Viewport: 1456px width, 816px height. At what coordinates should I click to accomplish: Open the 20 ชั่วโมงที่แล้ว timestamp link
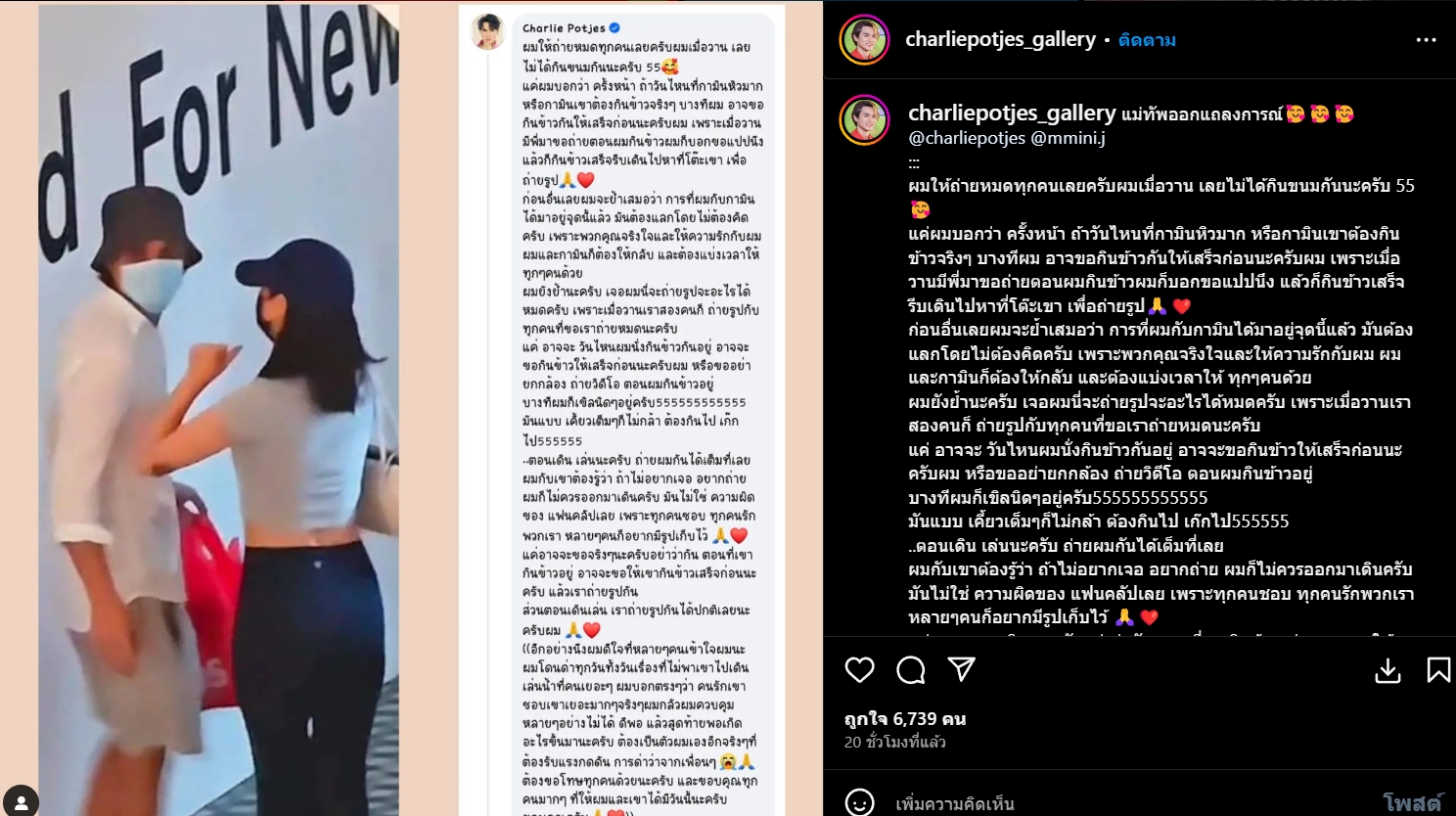[x=895, y=743]
